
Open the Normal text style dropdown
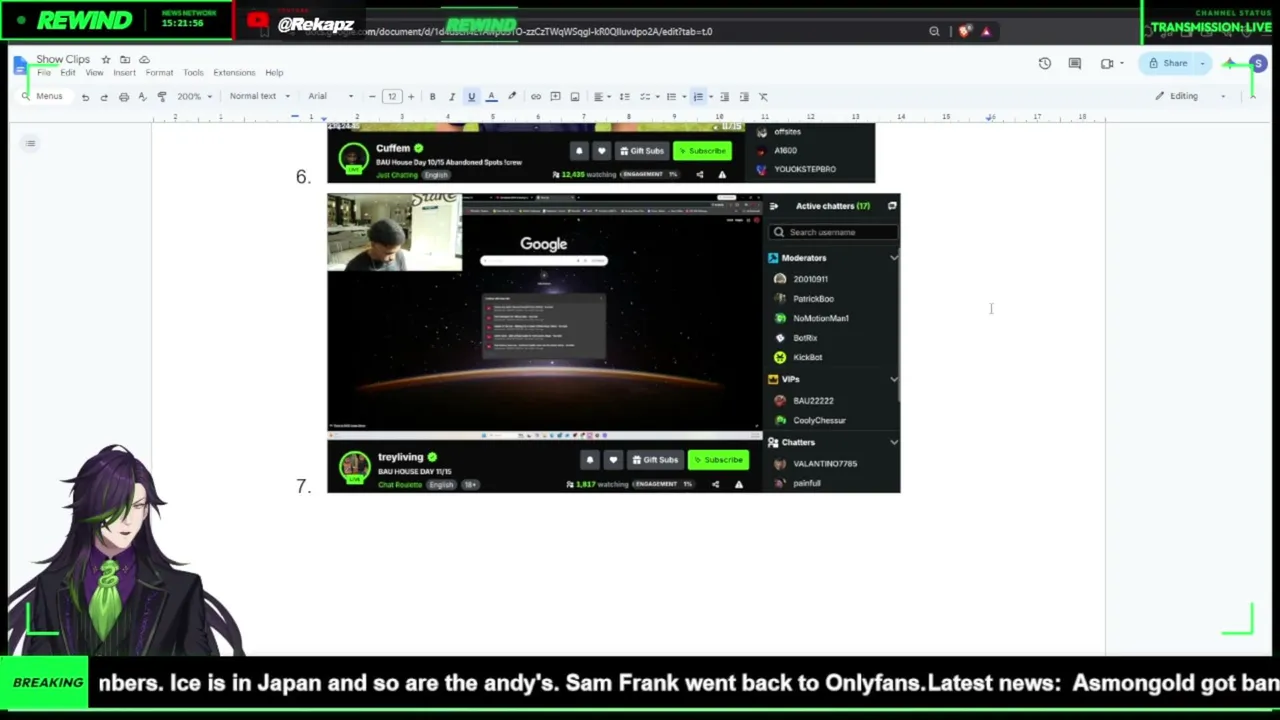[260, 97]
